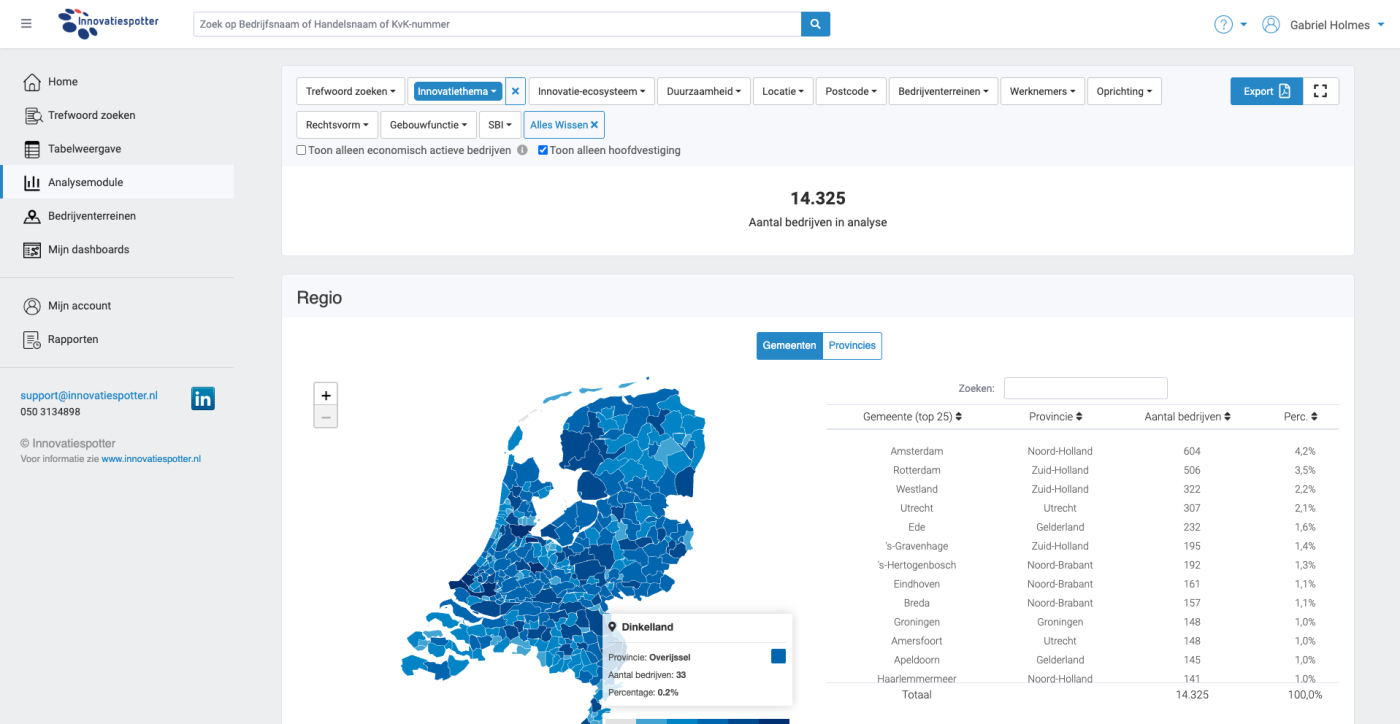Click the Zoeken table search field
Viewport: 1400px width, 724px height.
tap(1085, 388)
